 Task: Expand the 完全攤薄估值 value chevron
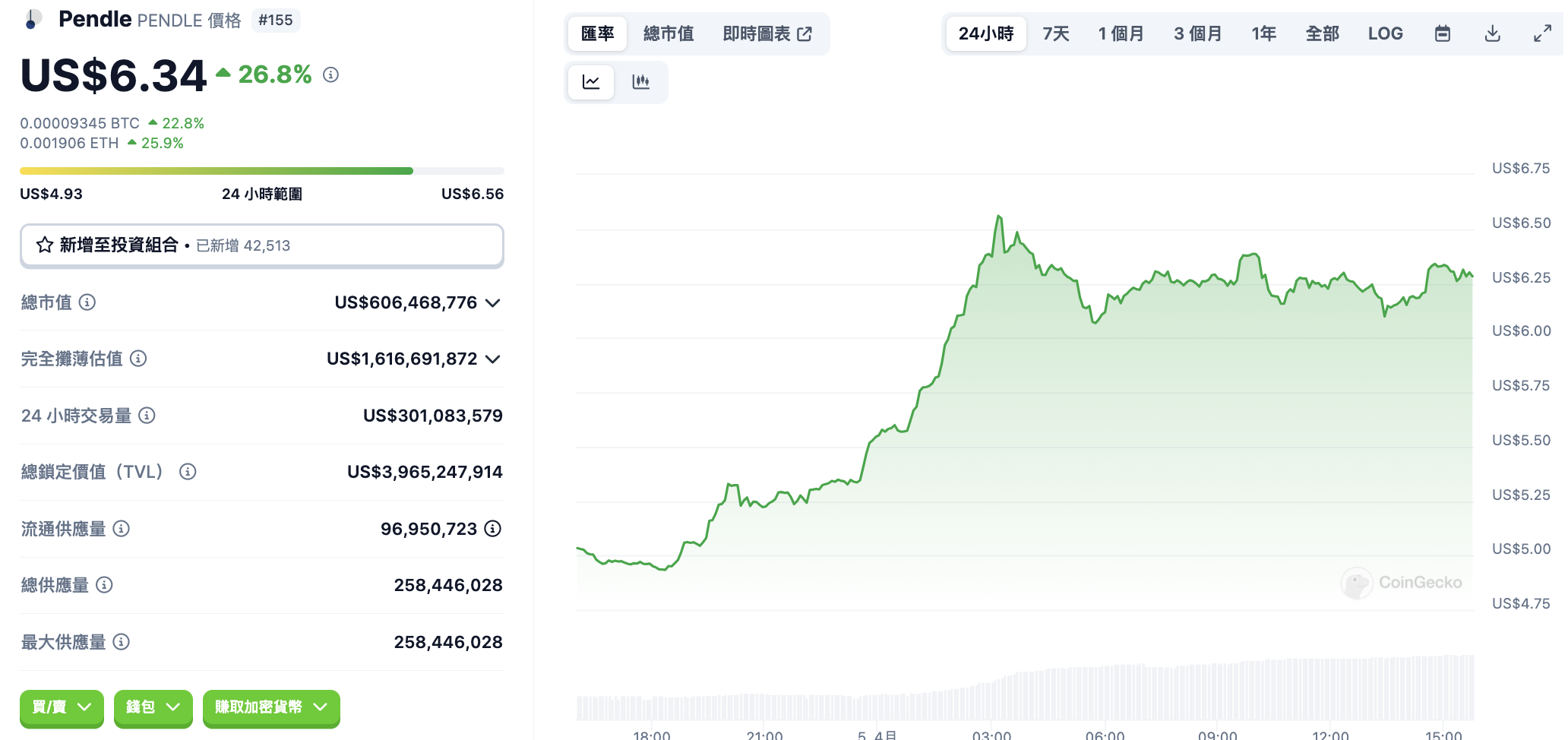coord(493,359)
